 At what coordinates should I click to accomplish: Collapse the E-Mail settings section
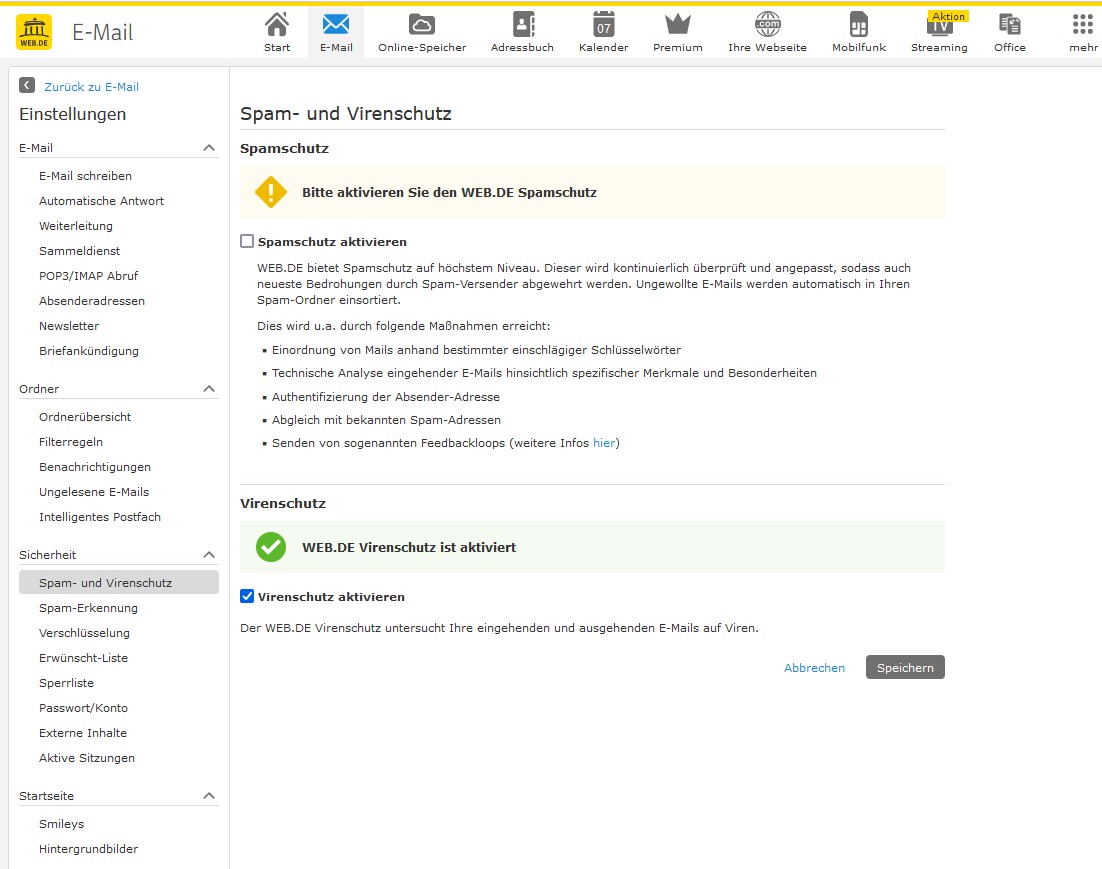[x=209, y=148]
